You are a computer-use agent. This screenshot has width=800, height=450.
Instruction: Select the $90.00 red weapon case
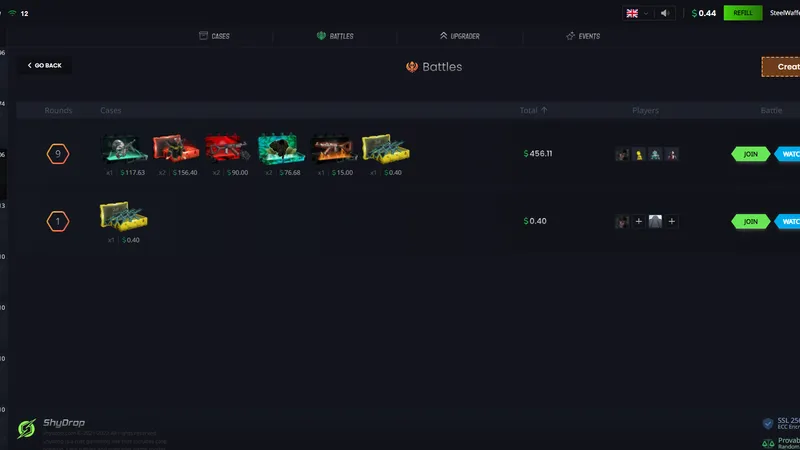pyautogui.click(x=229, y=149)
